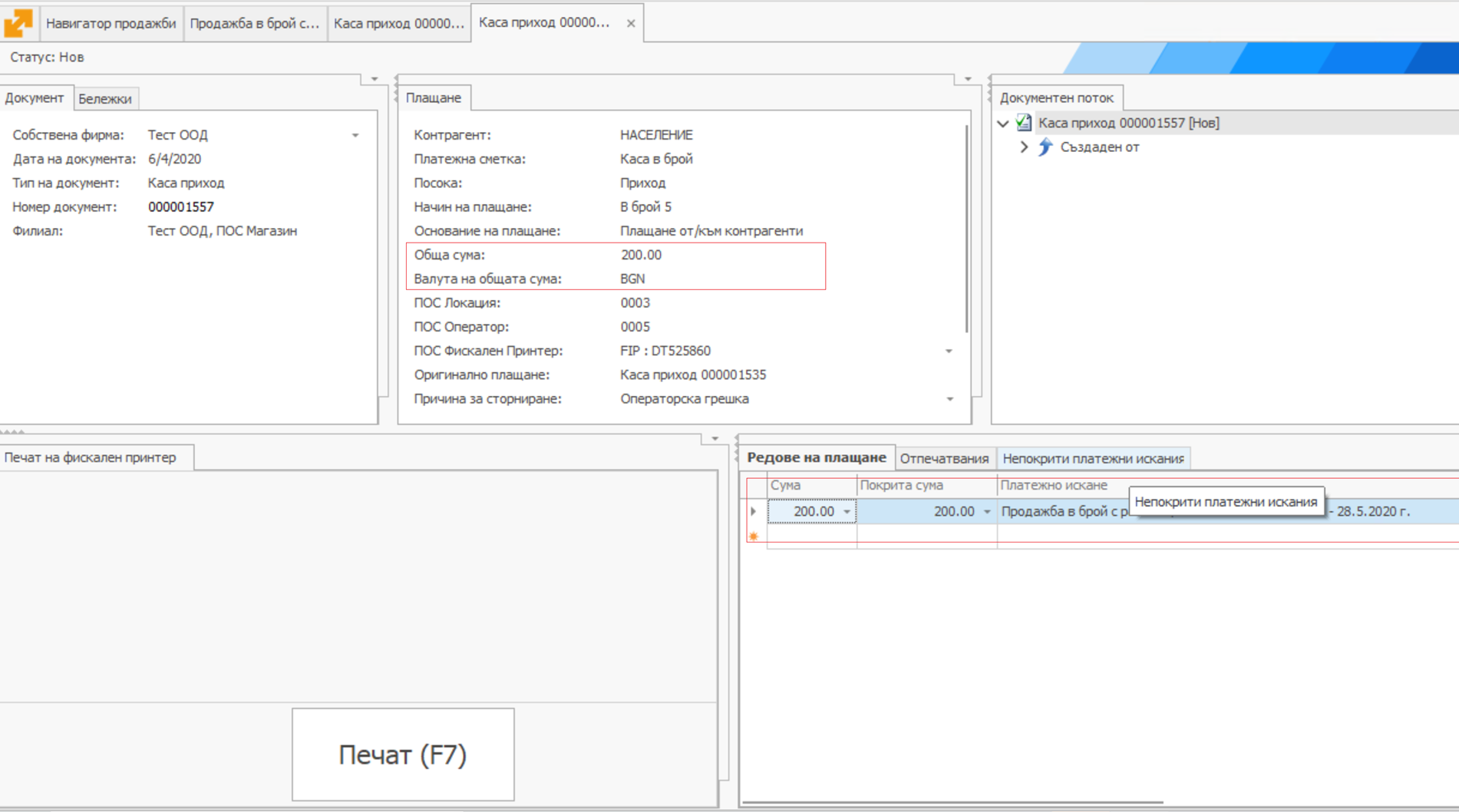Image resolution: width=1459 pixels, height=812 pixels.
Task: Click the Валута value BGN
Action: [632, 279]
